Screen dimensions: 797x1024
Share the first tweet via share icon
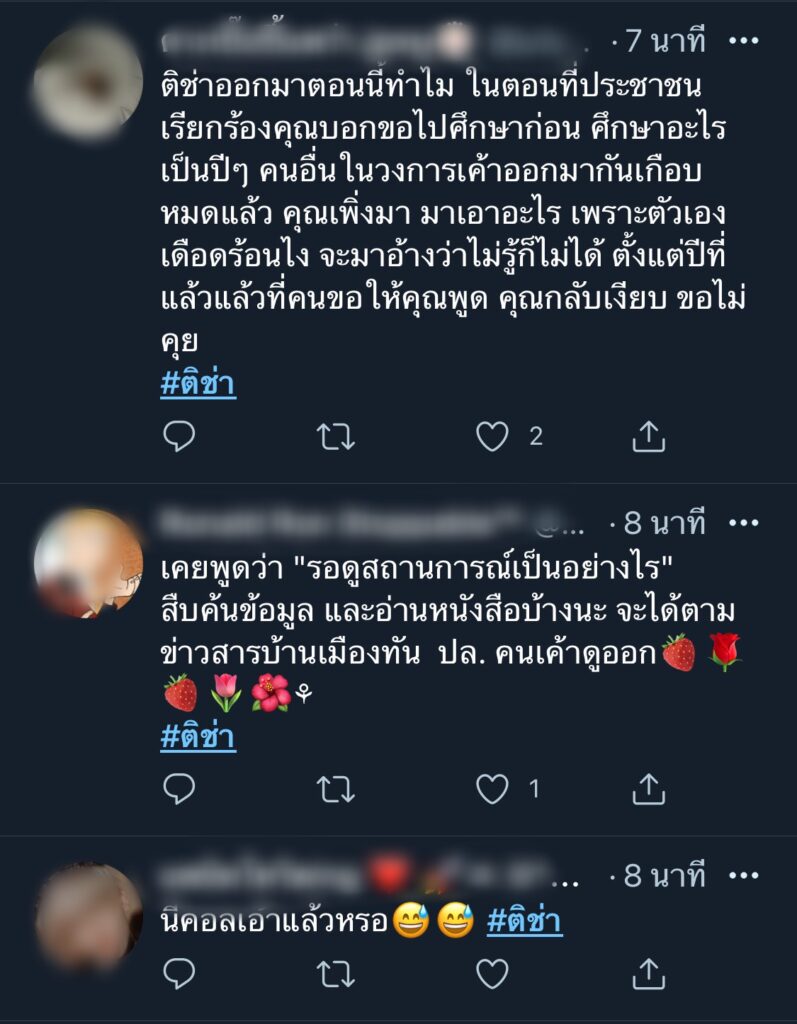pyautogui.click(x=648, y=436)
